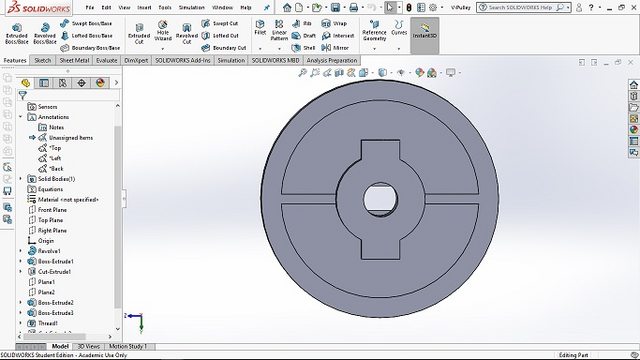Click the tree filter funnel icon
This screenshot has width=640, height=360.
click(23, 96)
